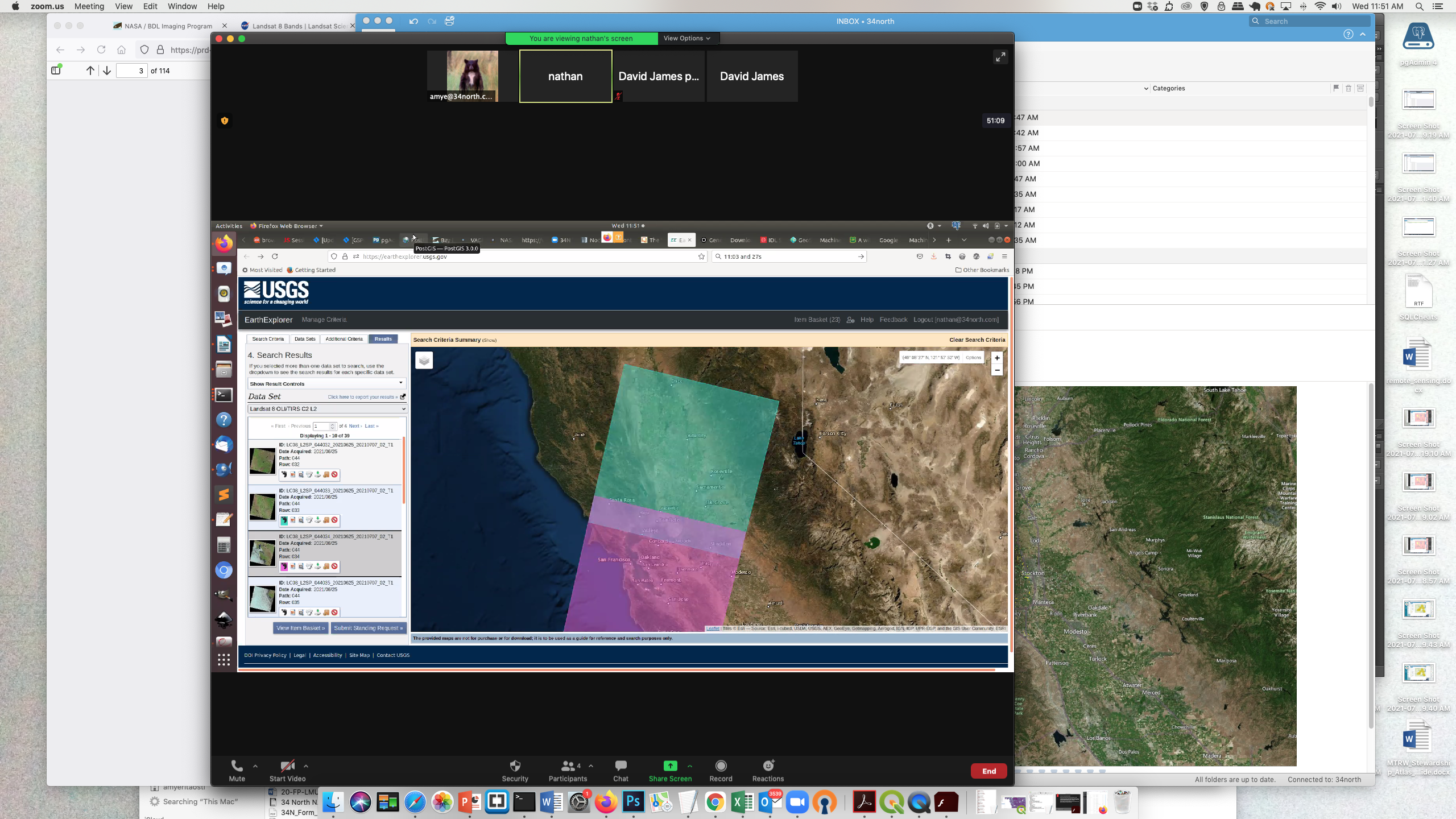This screenshot has height=819, width=1456.
Task: Exclude Row 034 scene from results
Action: pos(335,566)
